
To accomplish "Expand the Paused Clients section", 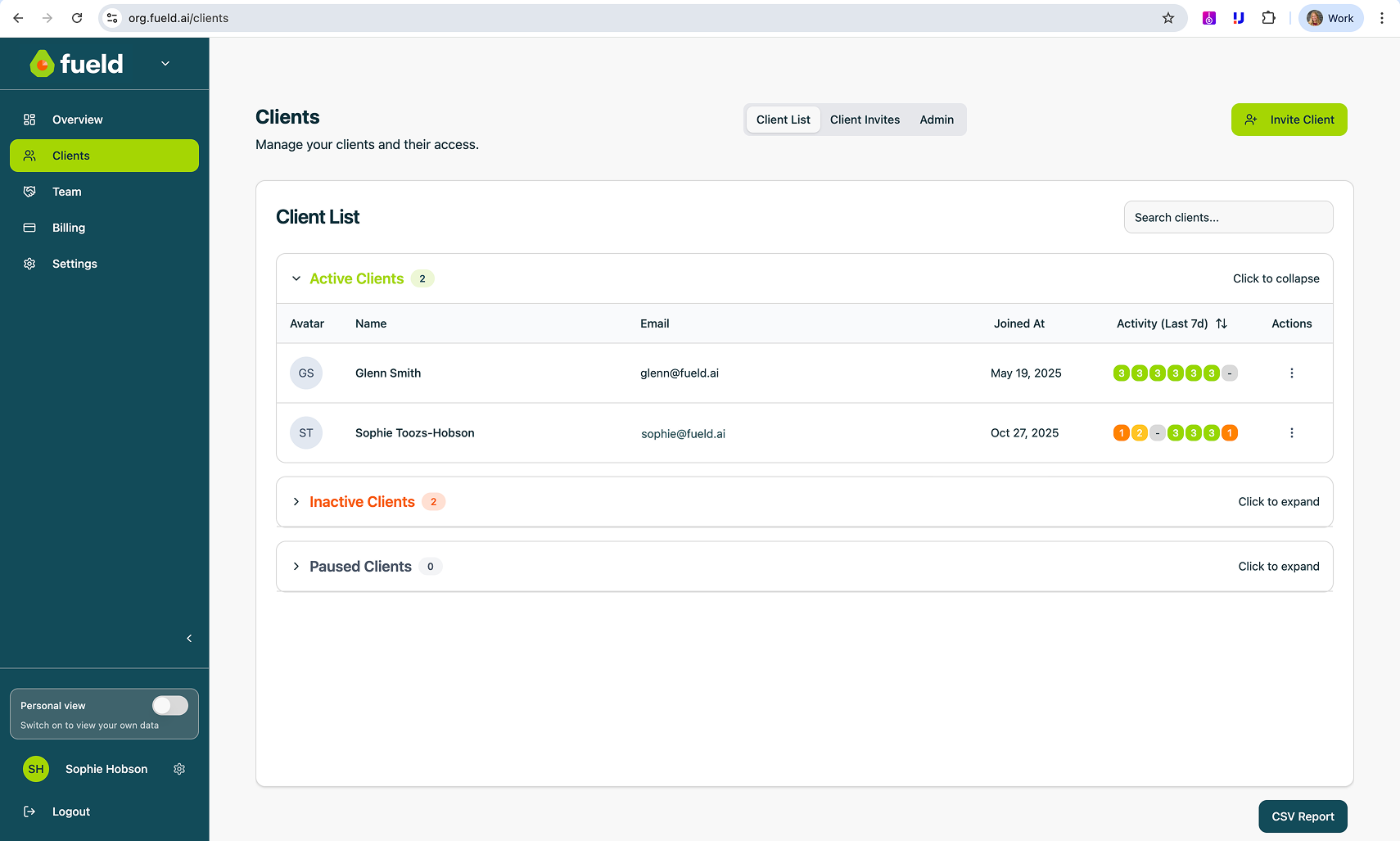I will coord(296,567).
